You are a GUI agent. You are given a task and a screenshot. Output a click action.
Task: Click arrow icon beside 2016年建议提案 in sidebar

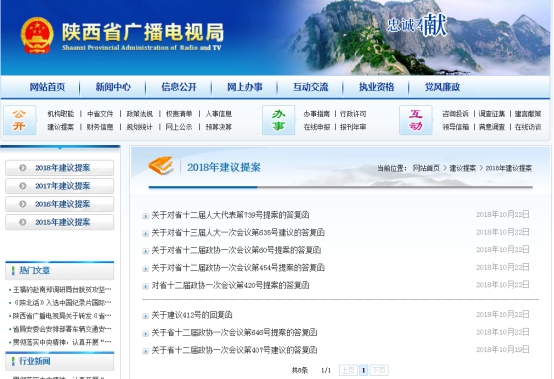pos(23,204)
